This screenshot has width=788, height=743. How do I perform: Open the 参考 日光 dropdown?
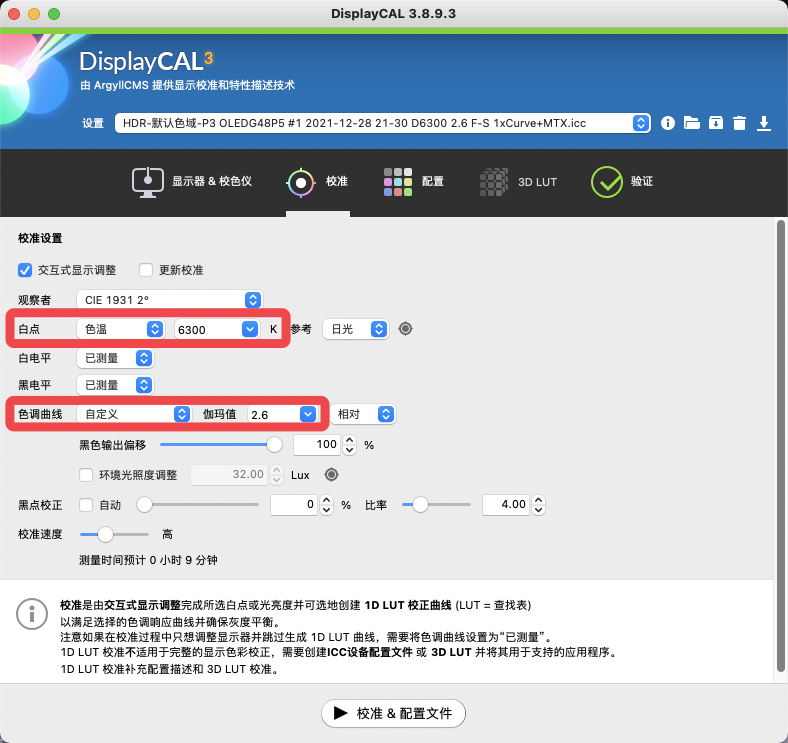[356, 329]
